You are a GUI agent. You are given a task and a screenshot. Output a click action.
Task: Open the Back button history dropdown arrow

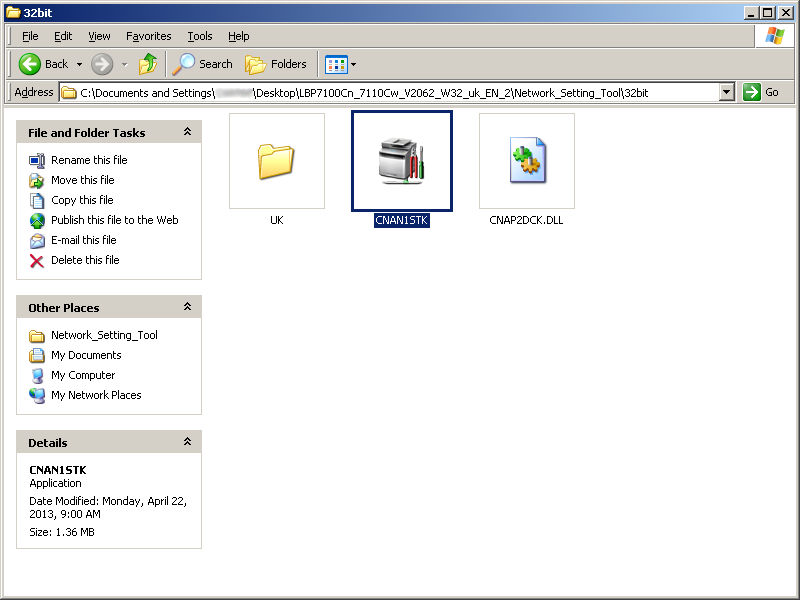tap(78, 64)
